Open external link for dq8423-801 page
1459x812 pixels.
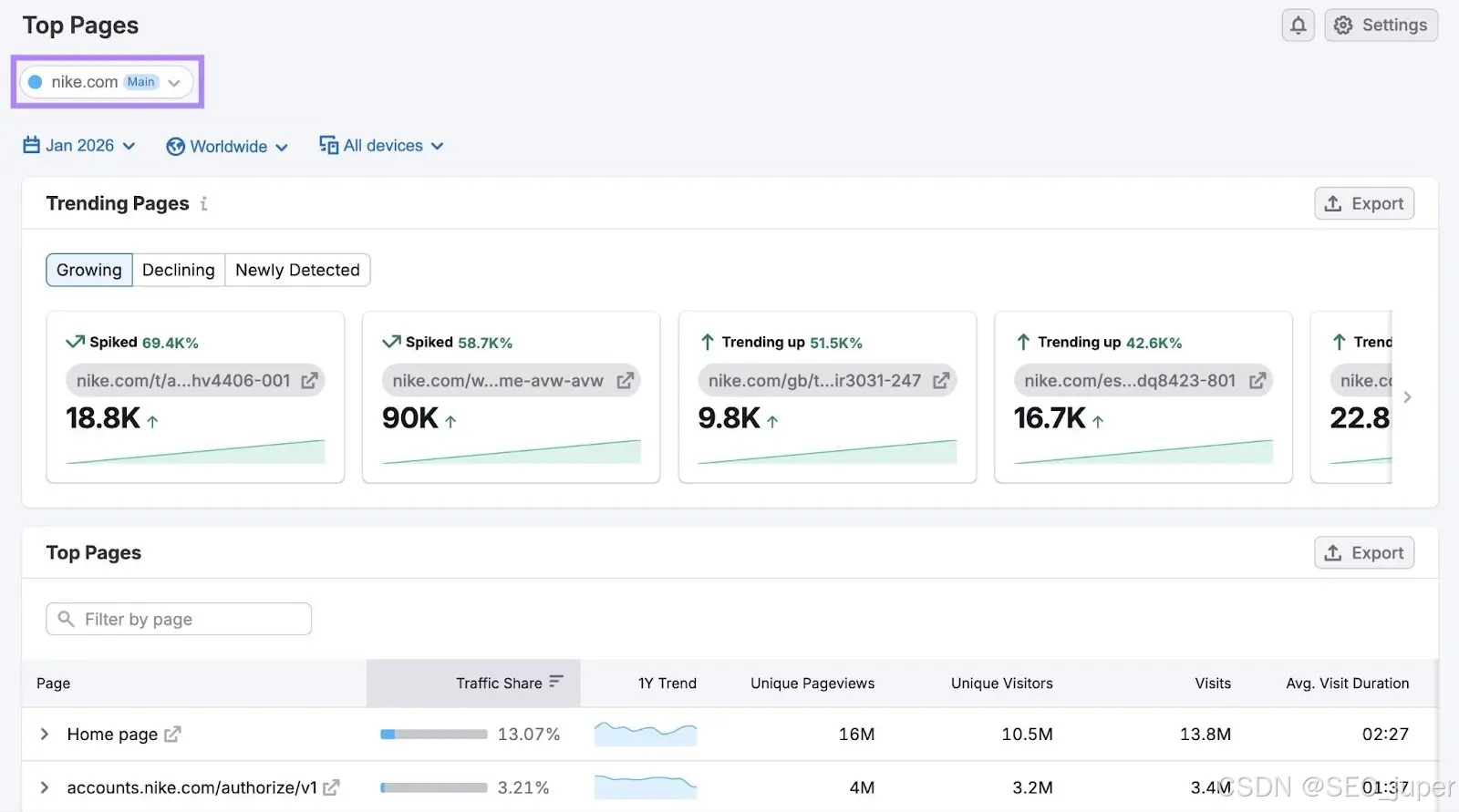1257,381
